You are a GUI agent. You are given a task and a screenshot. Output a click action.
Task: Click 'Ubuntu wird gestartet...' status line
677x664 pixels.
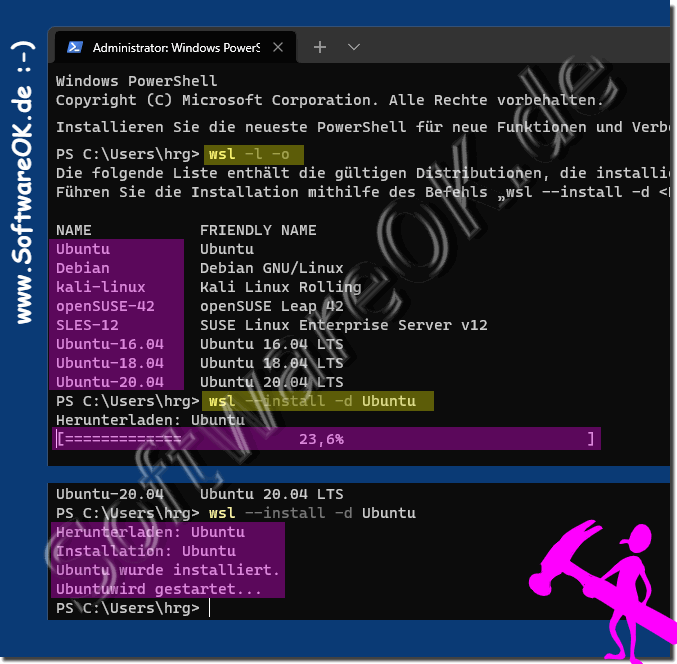point(159,589)
